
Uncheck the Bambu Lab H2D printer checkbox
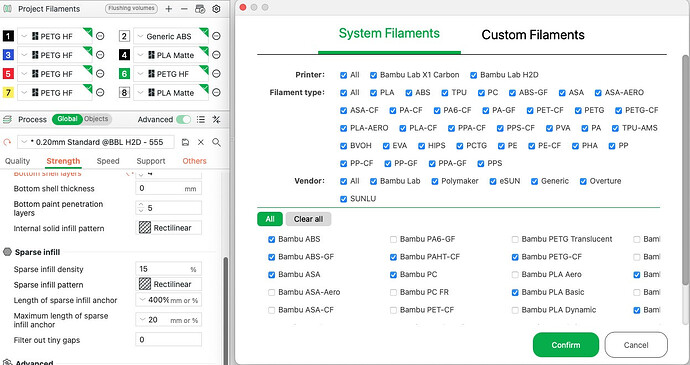[x=473, y=75]
